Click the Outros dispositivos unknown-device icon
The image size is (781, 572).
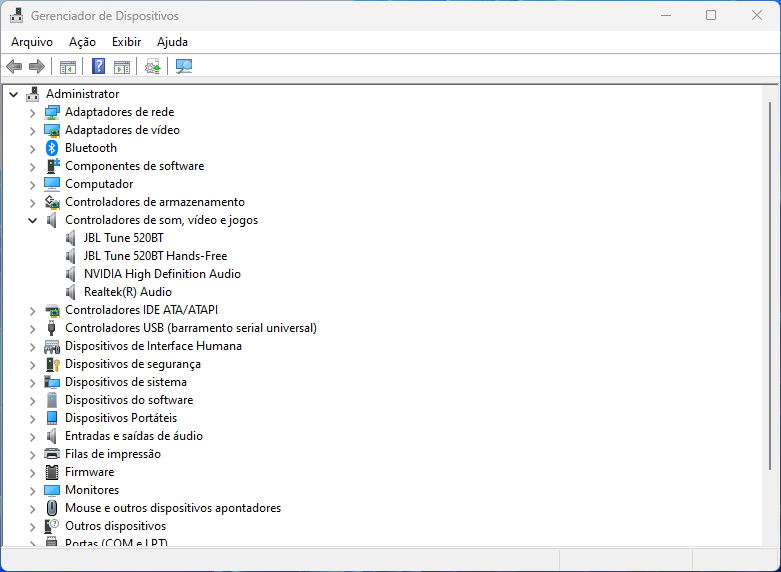click(52, 526)
